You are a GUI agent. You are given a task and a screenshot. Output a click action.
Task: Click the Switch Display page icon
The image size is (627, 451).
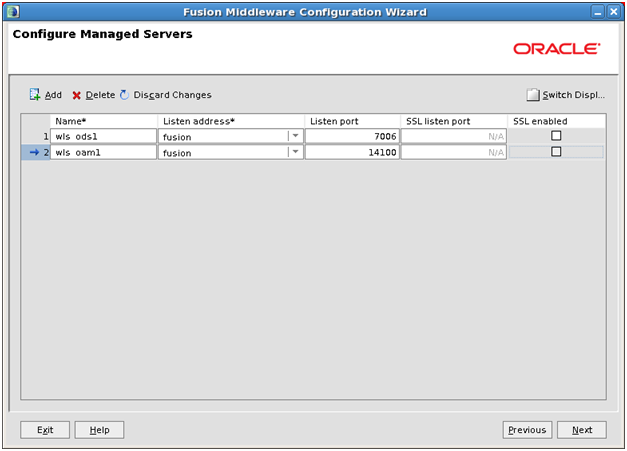(533, 95)
